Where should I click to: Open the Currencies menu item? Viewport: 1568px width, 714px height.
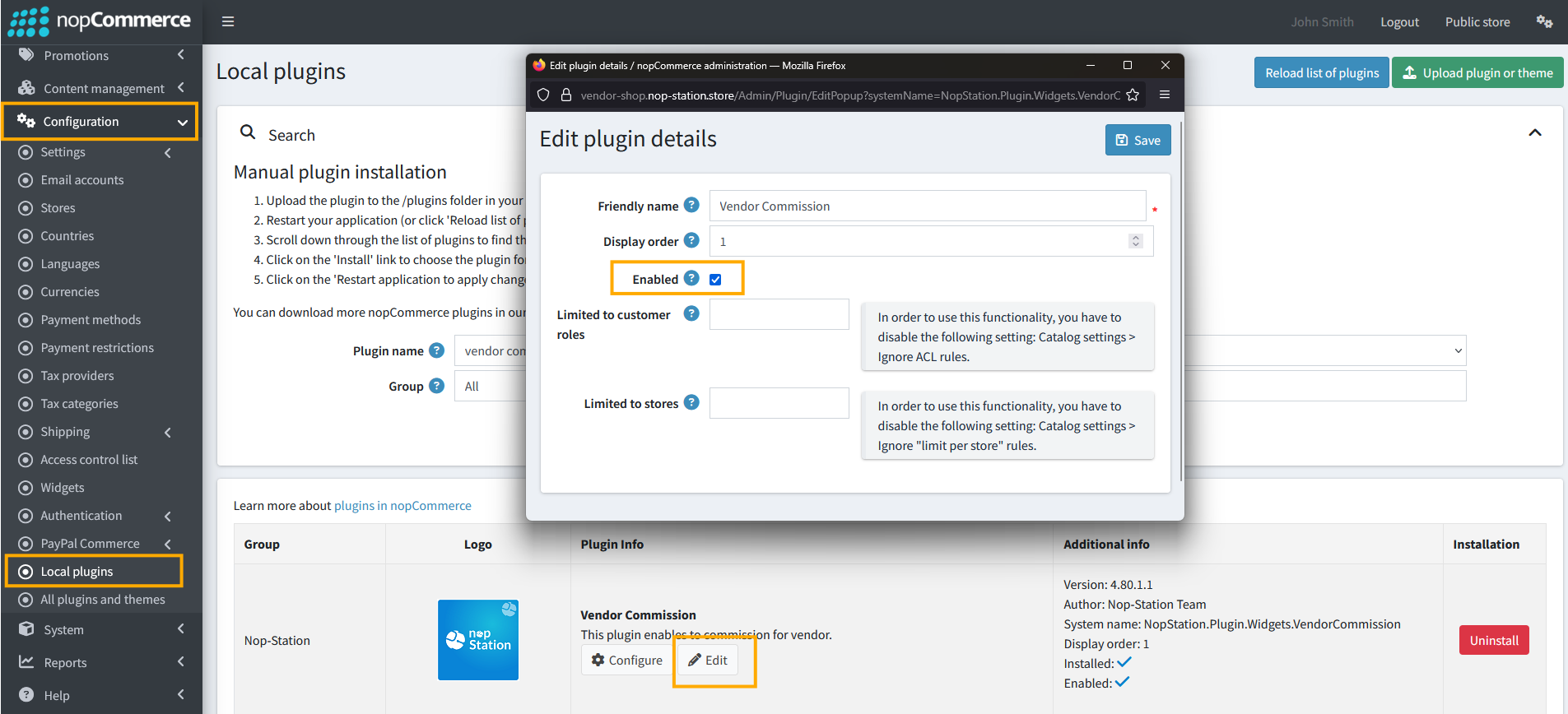pyautogui.click(x=70, y=292)
